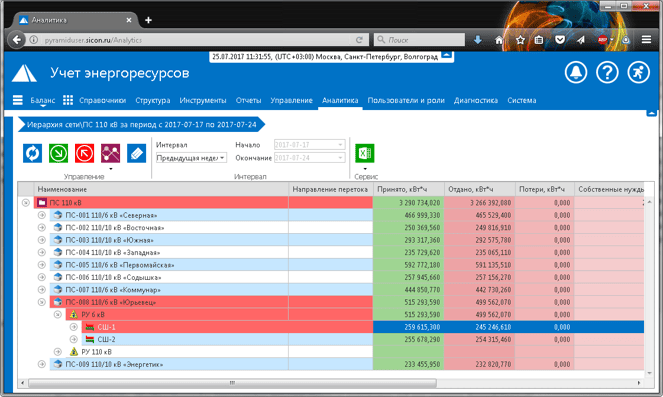This screenshot has height=397, width=663.
Task: Click the red circular arrow icon
Action: (84, 153)
